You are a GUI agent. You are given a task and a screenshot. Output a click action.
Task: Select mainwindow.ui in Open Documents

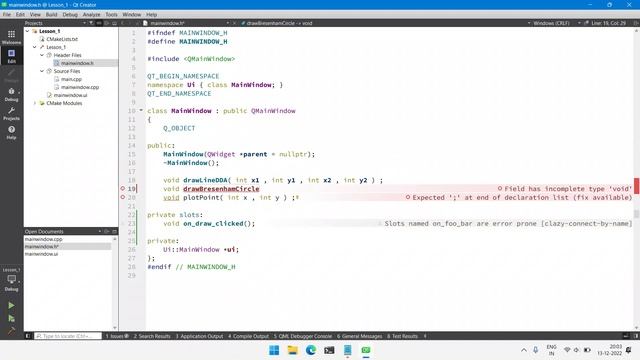41,254
